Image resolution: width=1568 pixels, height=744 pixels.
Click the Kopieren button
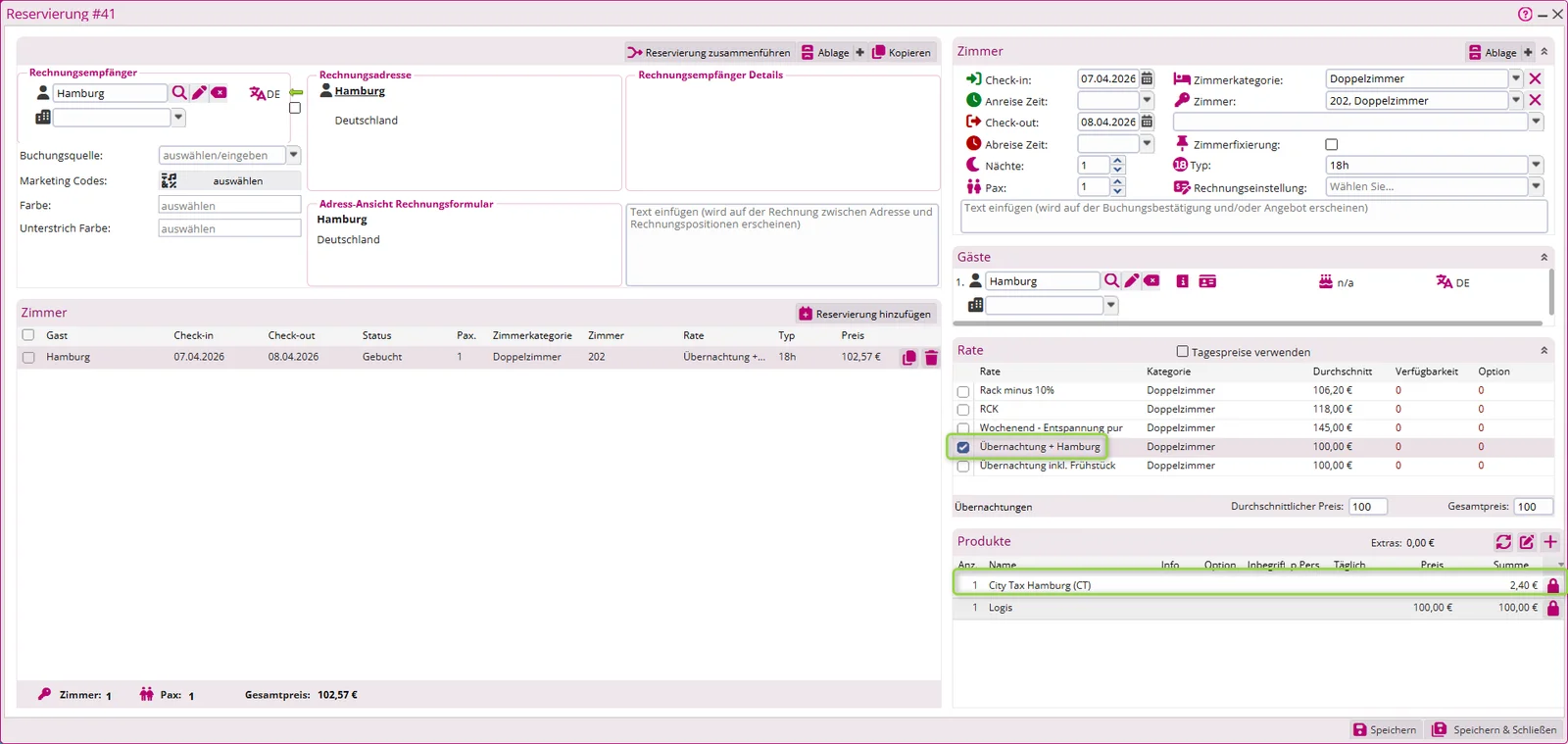point(902,52)
